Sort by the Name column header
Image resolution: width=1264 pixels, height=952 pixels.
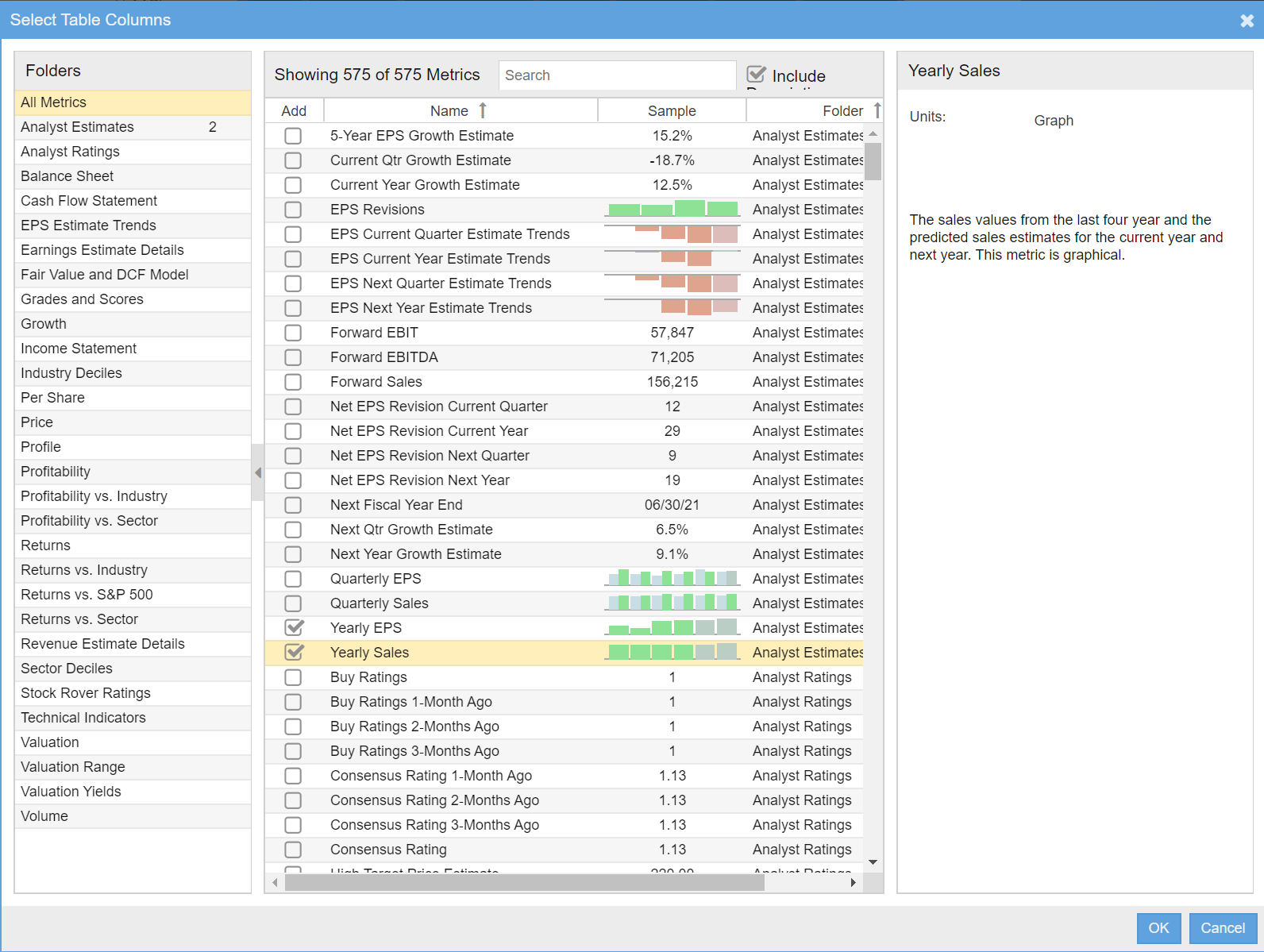click(x=461, y=110)
